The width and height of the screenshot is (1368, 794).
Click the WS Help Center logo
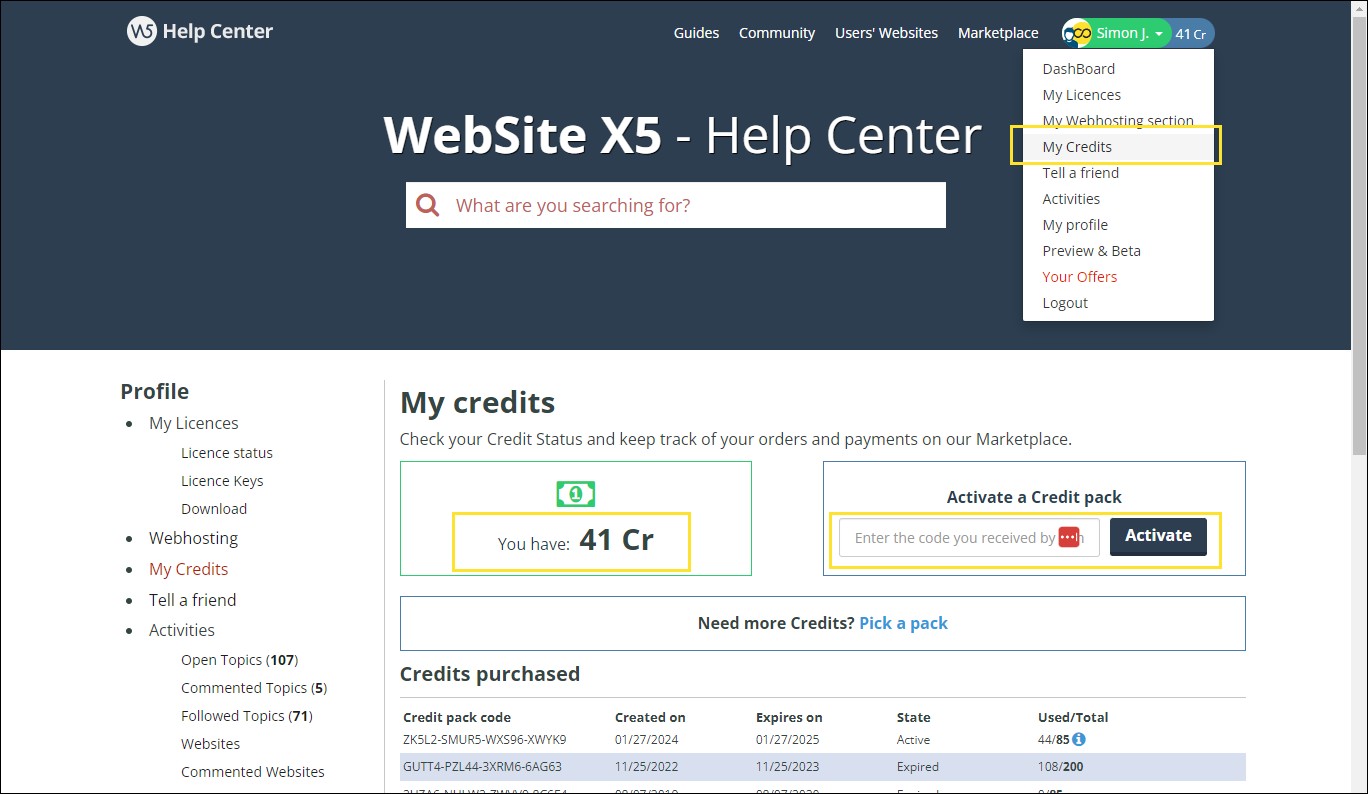(200, 32)
